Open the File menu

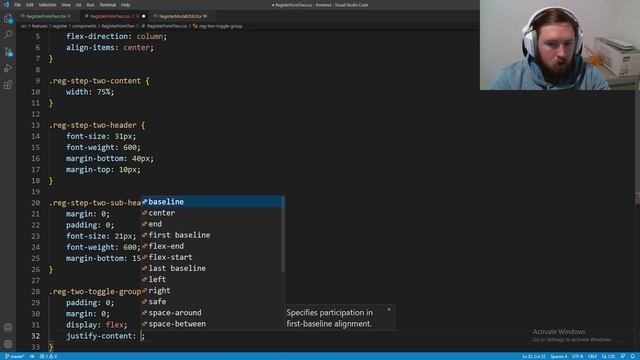click(x=18, y=5)
